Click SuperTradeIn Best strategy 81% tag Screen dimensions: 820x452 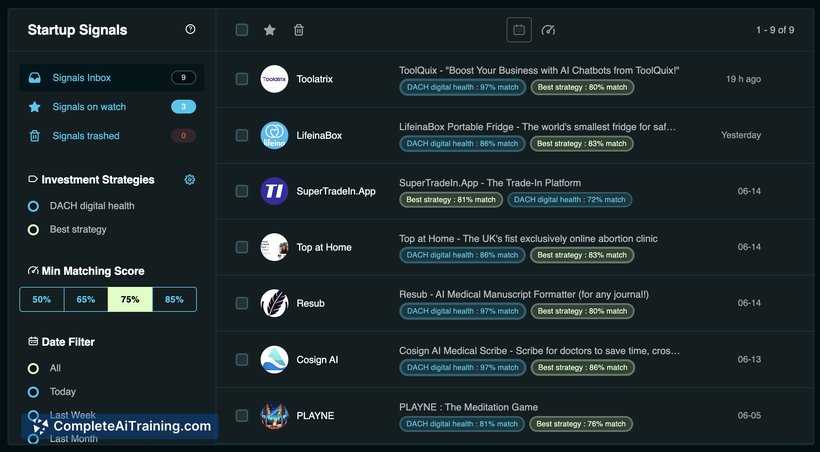point(451,199)
